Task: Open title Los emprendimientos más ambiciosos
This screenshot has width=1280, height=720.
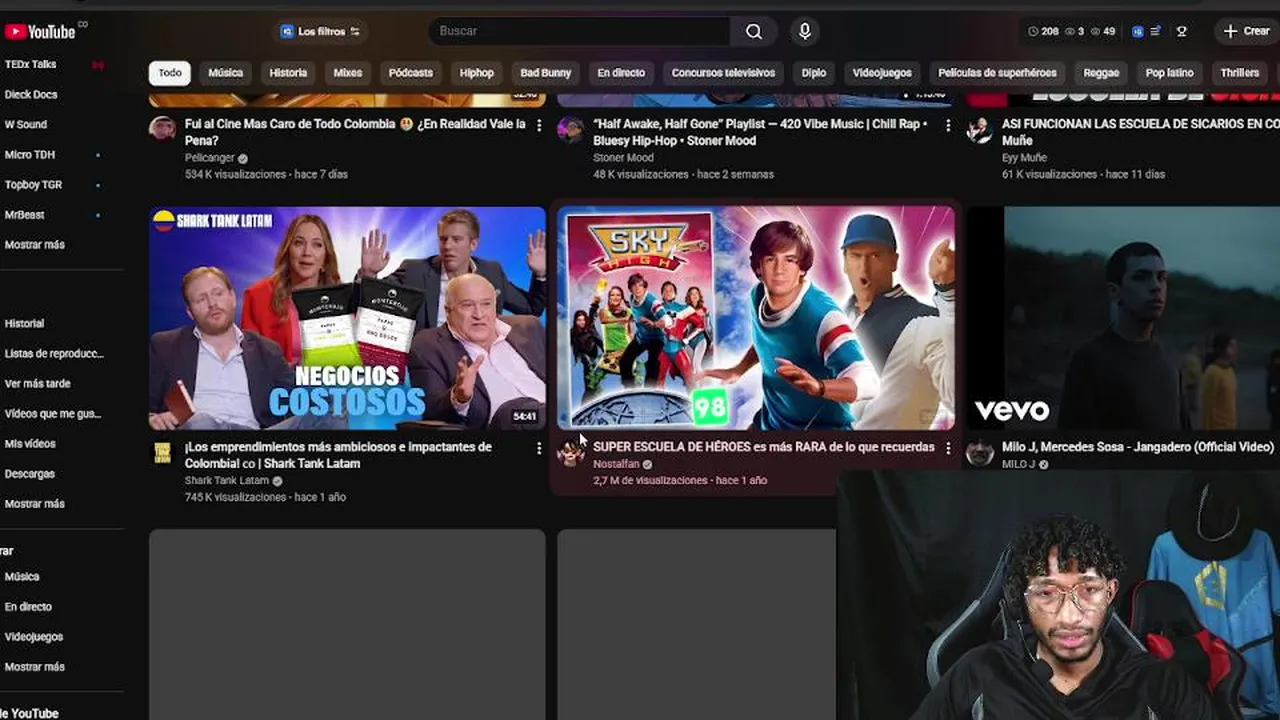Action: (x=338, y=455)
